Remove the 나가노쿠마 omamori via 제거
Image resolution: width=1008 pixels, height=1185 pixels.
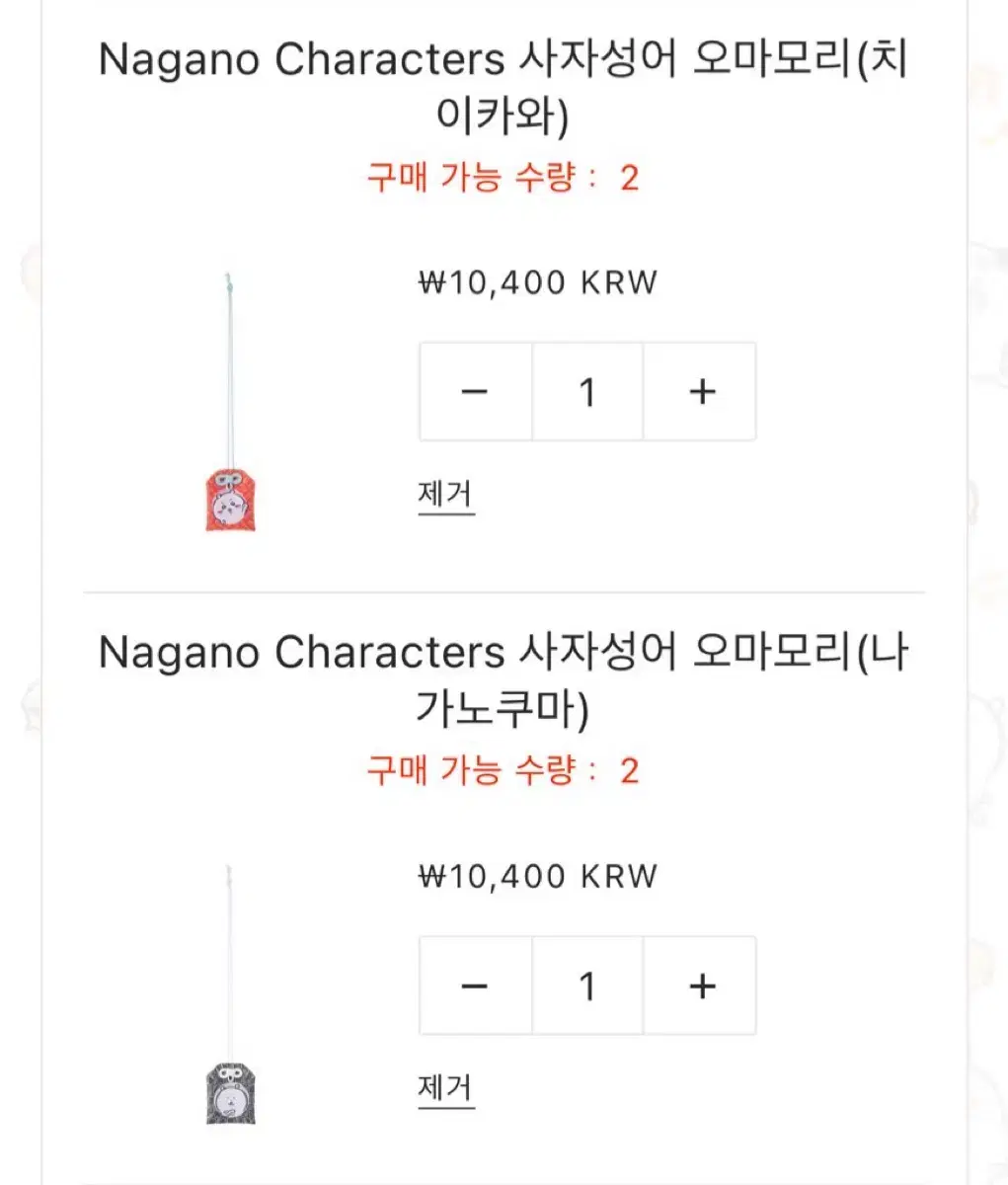446,1087
